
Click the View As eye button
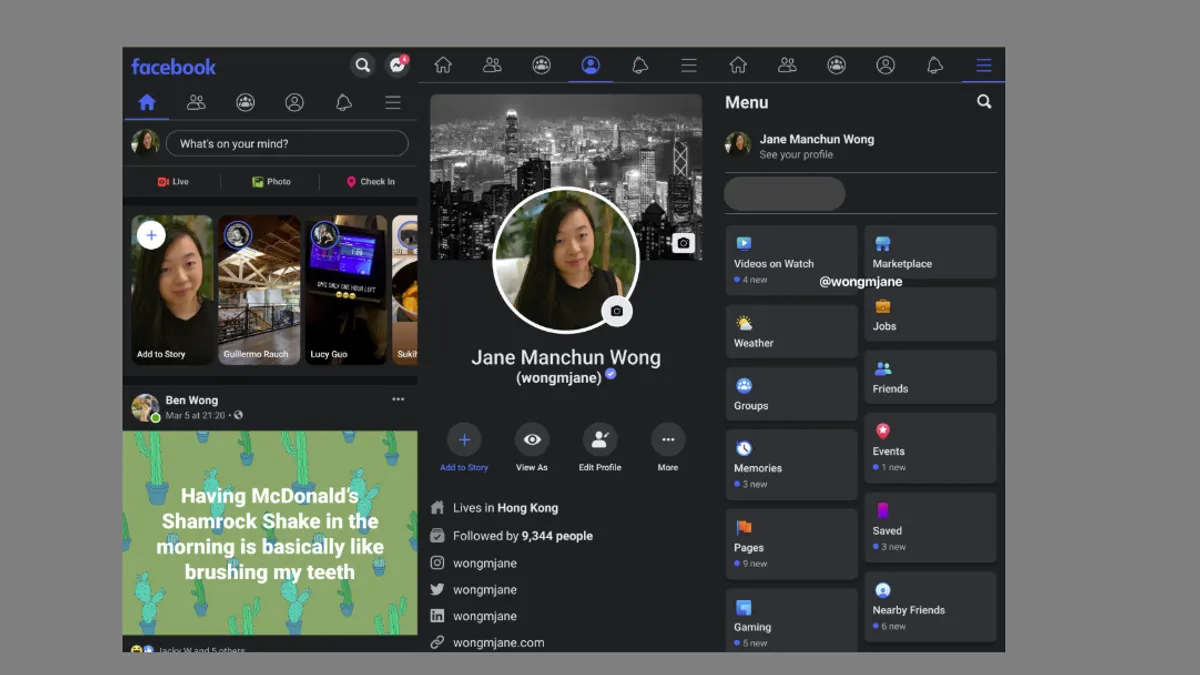pos(532,447)
